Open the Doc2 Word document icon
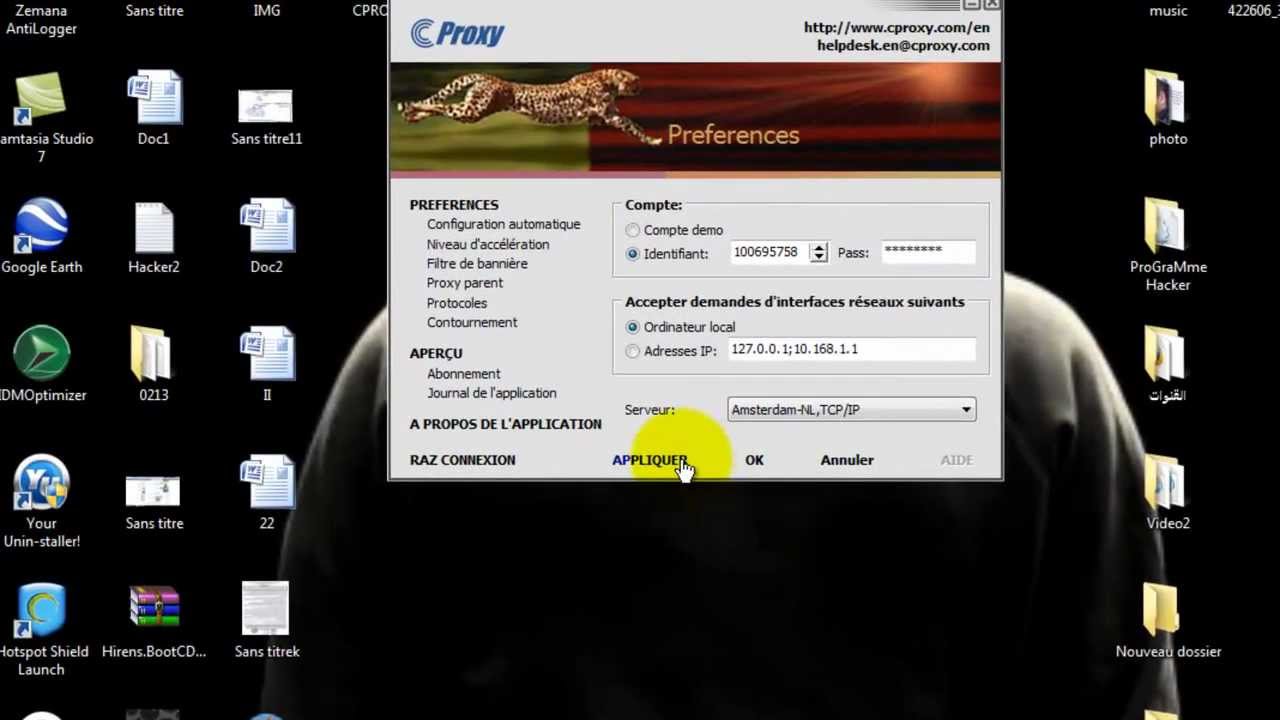Screen dimensions: 1280x720 pyautogui.click(x=267, y=226)
